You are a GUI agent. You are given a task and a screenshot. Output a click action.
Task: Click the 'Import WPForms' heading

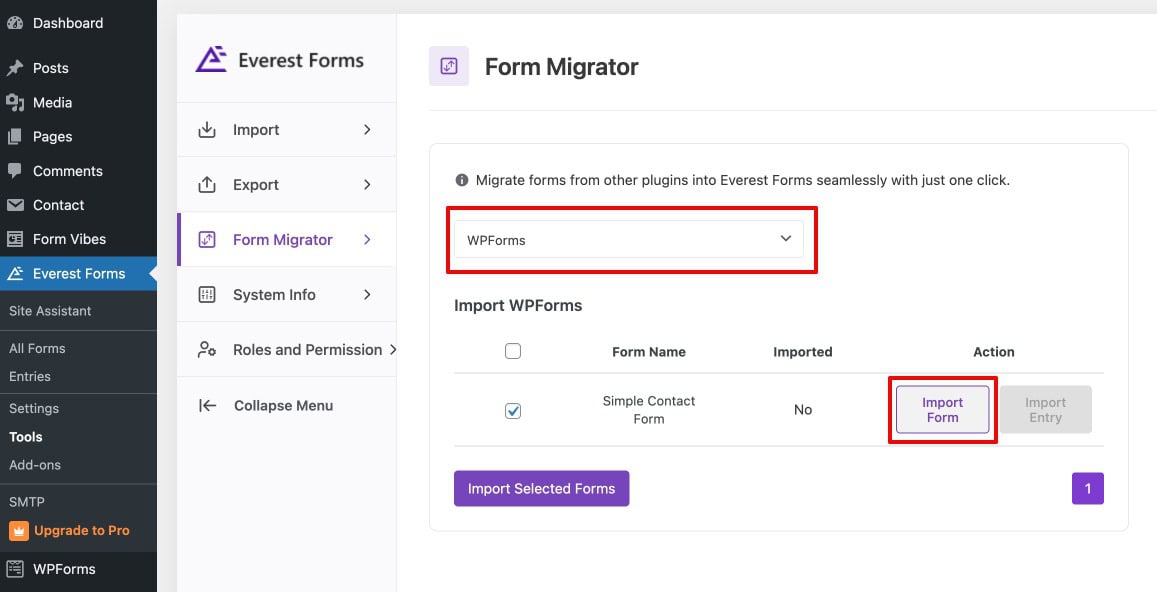pos(518,306)
